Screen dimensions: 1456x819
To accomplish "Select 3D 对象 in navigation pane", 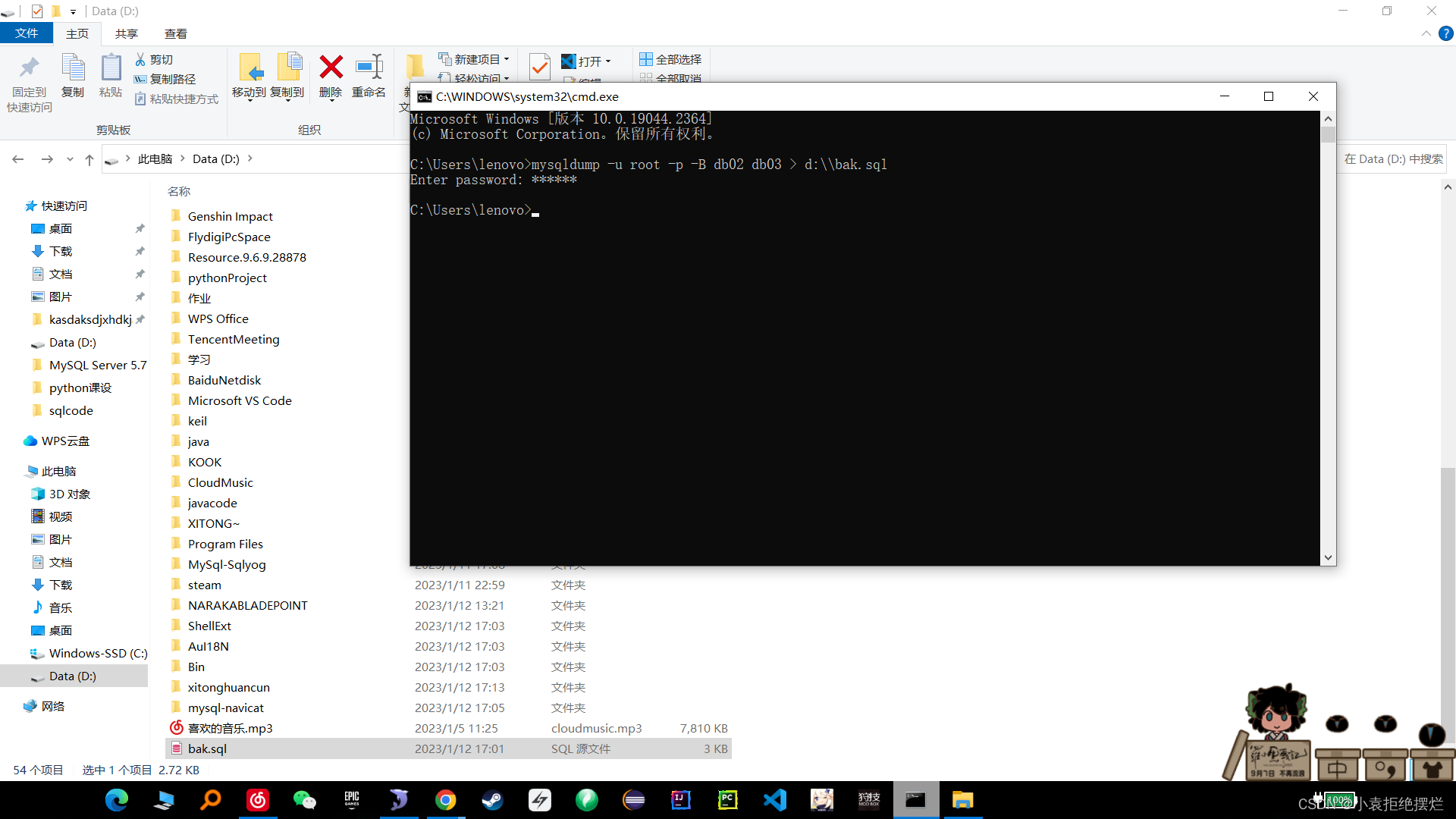I will point(70,494).
